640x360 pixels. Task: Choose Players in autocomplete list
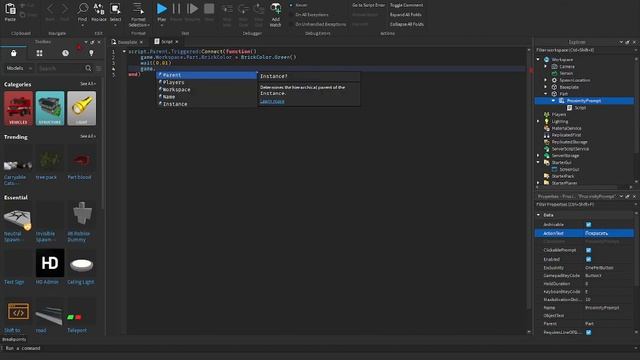click(x=207, y=82)
